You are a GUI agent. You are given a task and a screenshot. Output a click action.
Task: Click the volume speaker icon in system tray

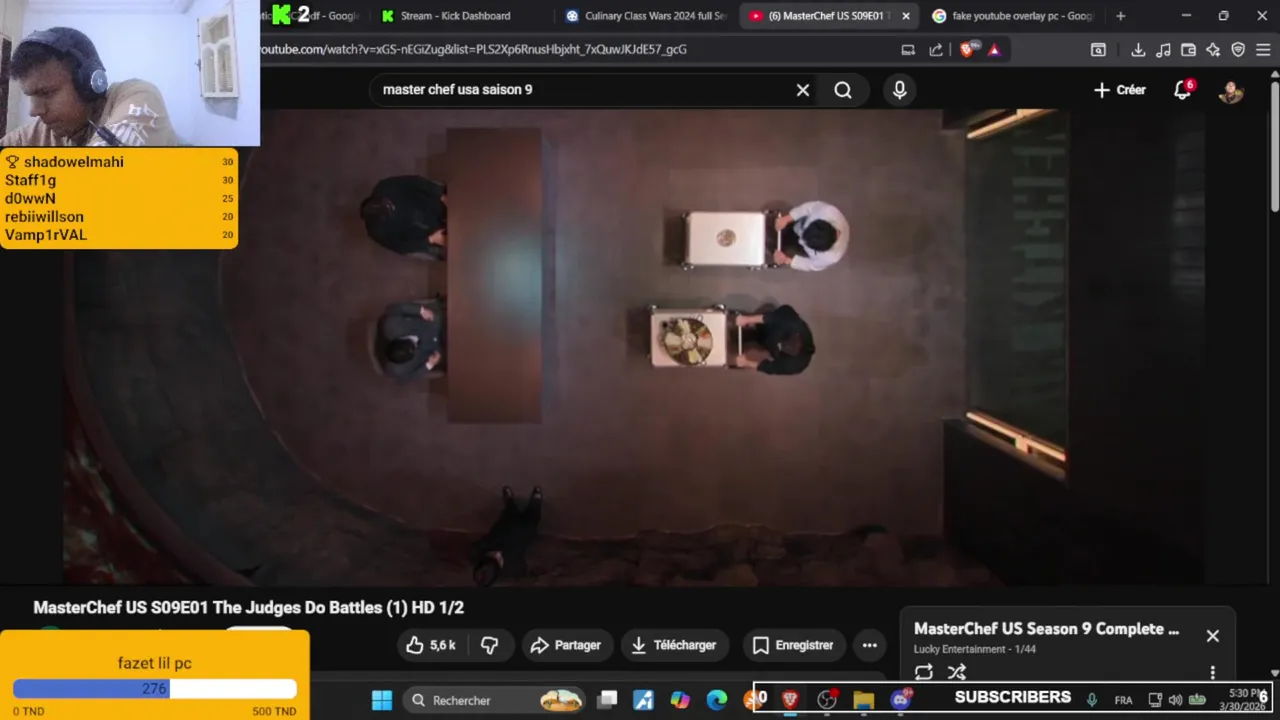[1175, 700]
